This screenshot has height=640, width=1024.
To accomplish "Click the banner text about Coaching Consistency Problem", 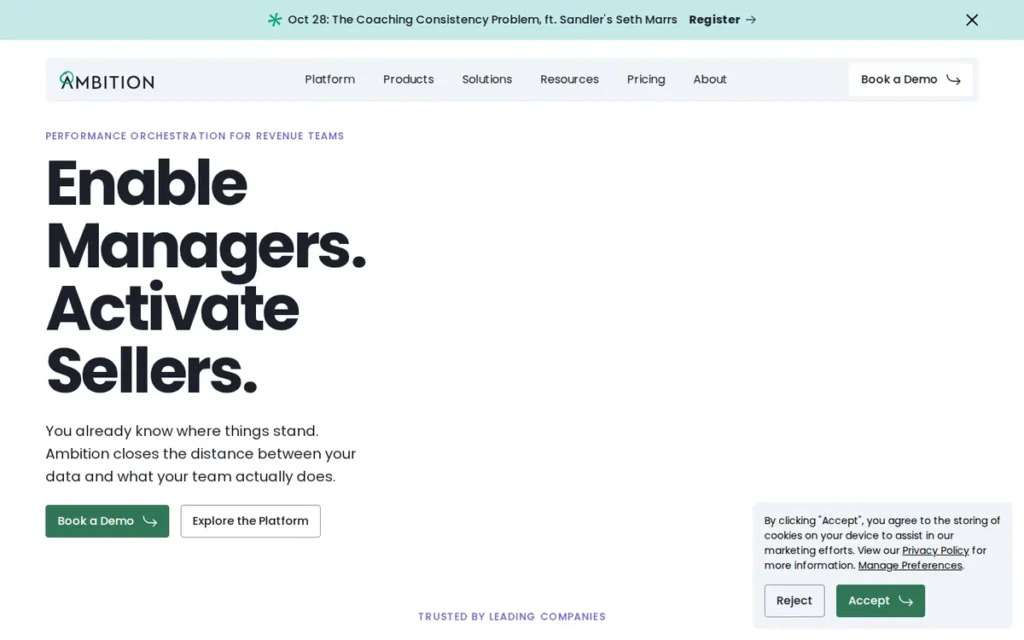I will pos(482,20).
